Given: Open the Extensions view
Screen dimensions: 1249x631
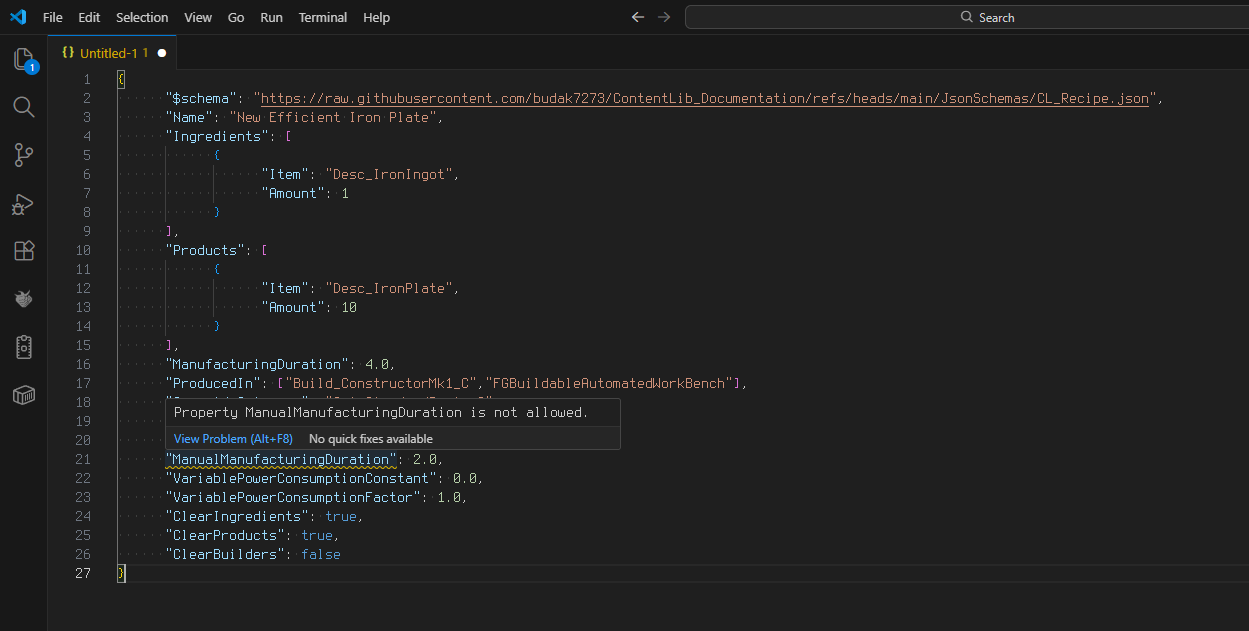Looking at the screenshot, I should (24, 251).
